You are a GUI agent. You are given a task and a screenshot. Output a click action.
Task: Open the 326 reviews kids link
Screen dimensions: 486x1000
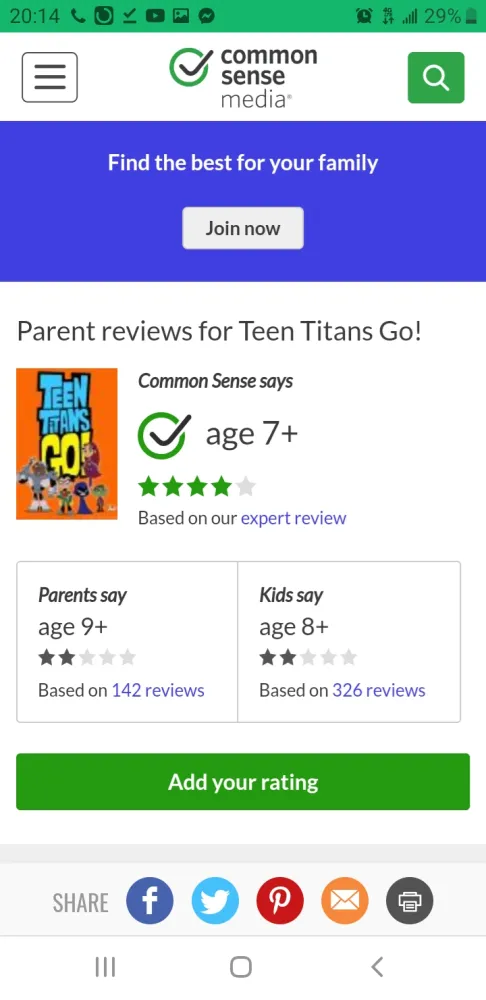[379, 690]
